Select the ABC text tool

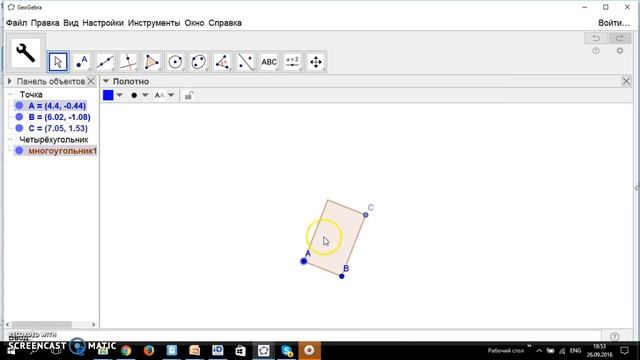[x=269, y=62]
